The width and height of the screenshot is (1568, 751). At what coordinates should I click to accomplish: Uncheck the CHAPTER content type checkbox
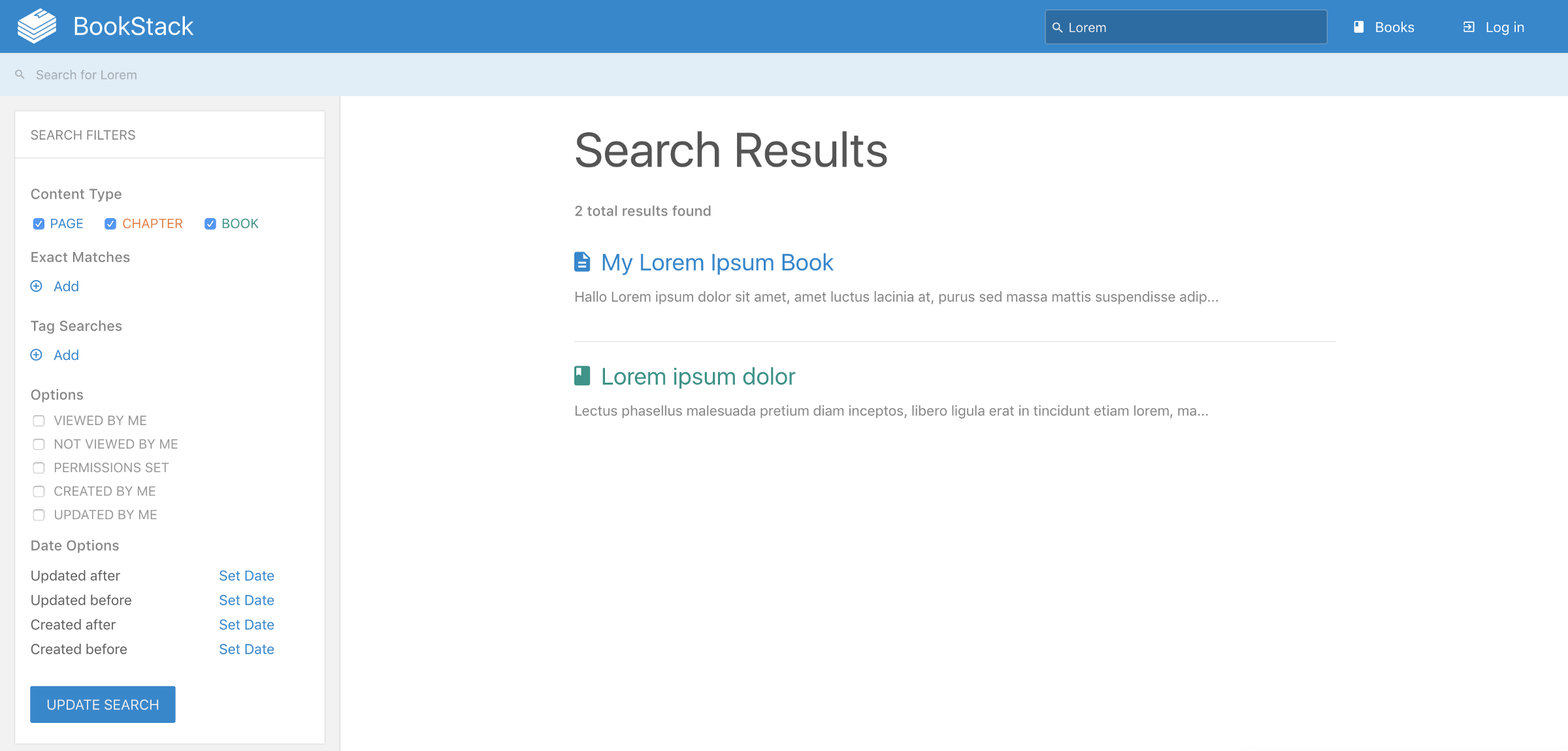[110, 224]
